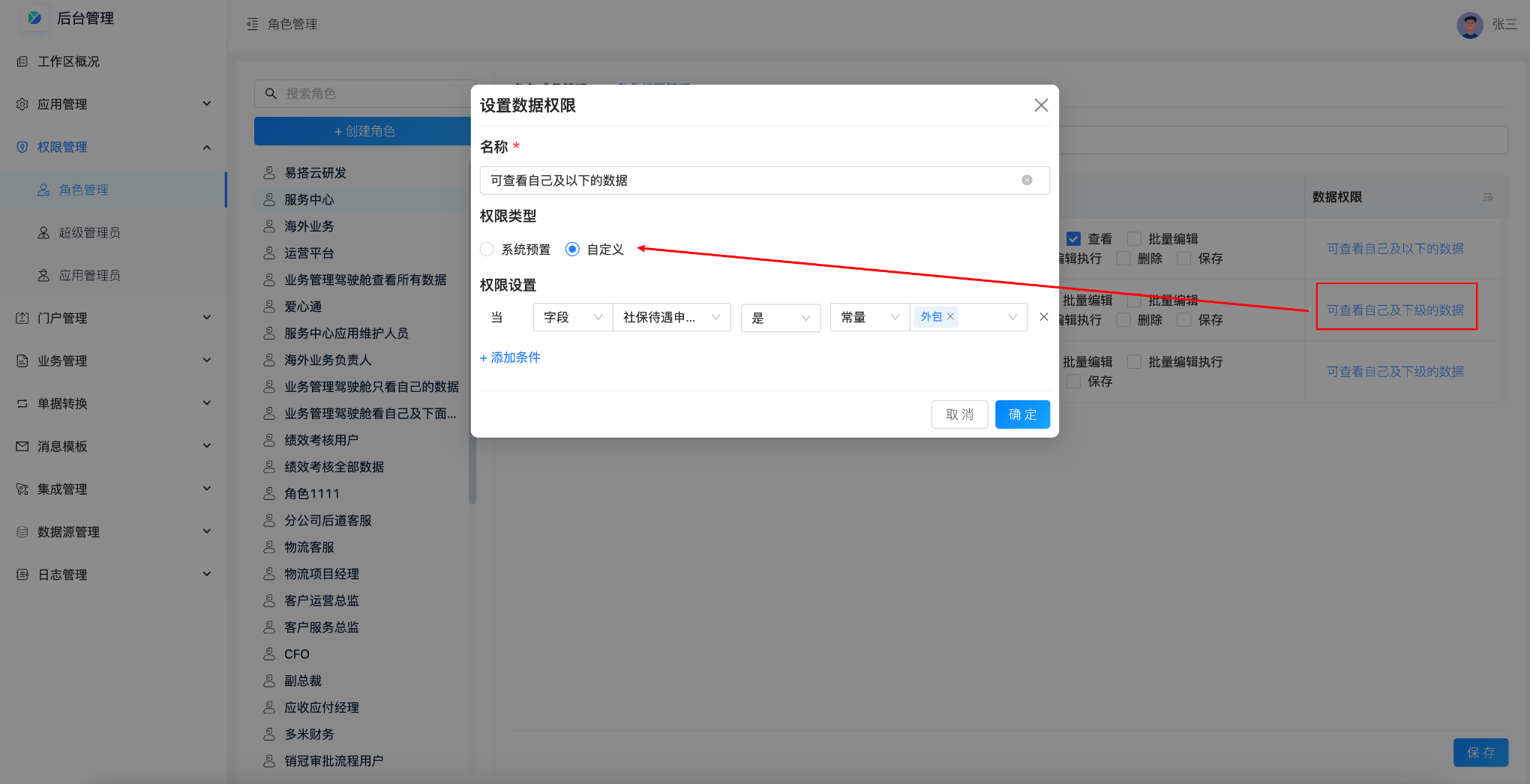Open the 字段 type dropdown
This screenshot has height=784, width=1530.
click(x=572, y=318)
